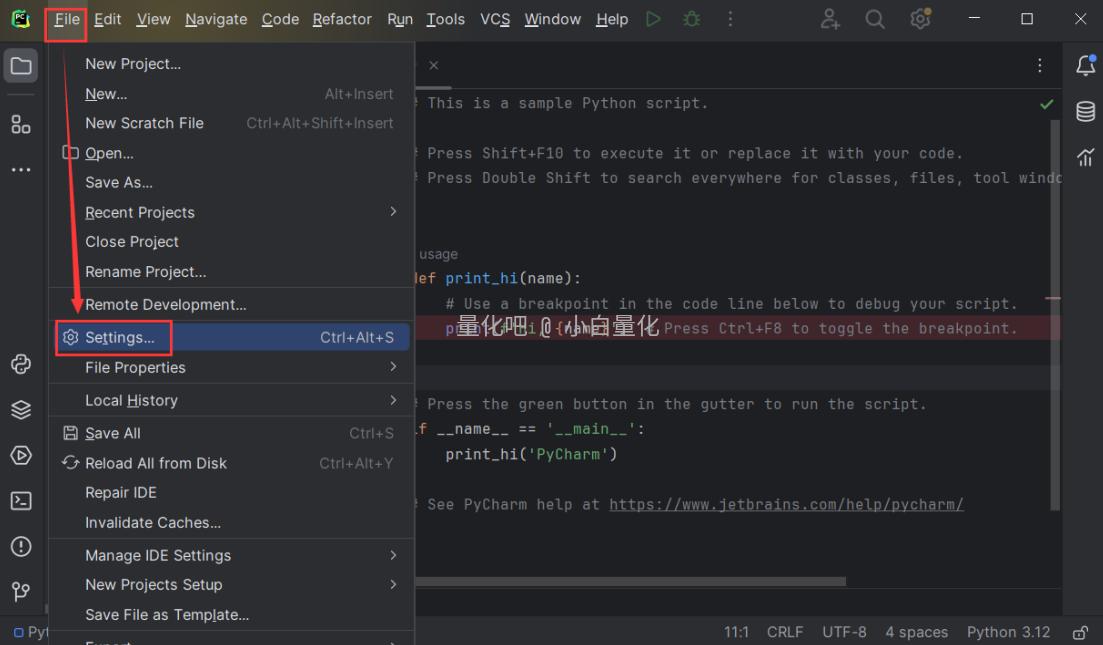
Task: Open Python Console from left sidebar
Action: (20, 364)
